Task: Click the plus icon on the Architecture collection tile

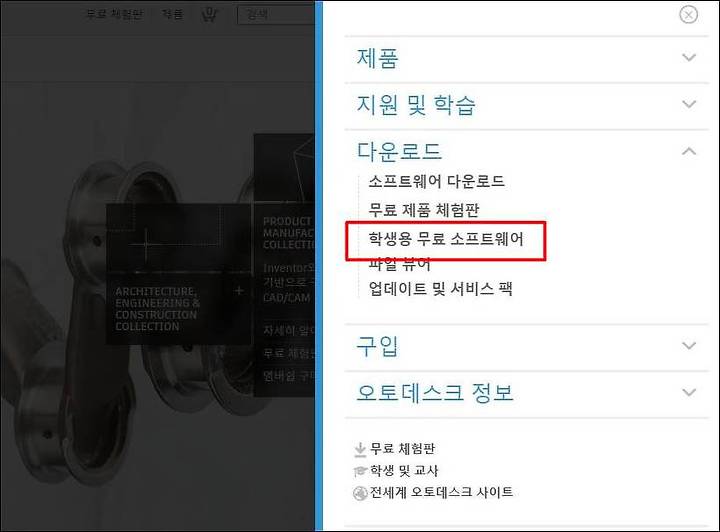Action: [239, 291]
